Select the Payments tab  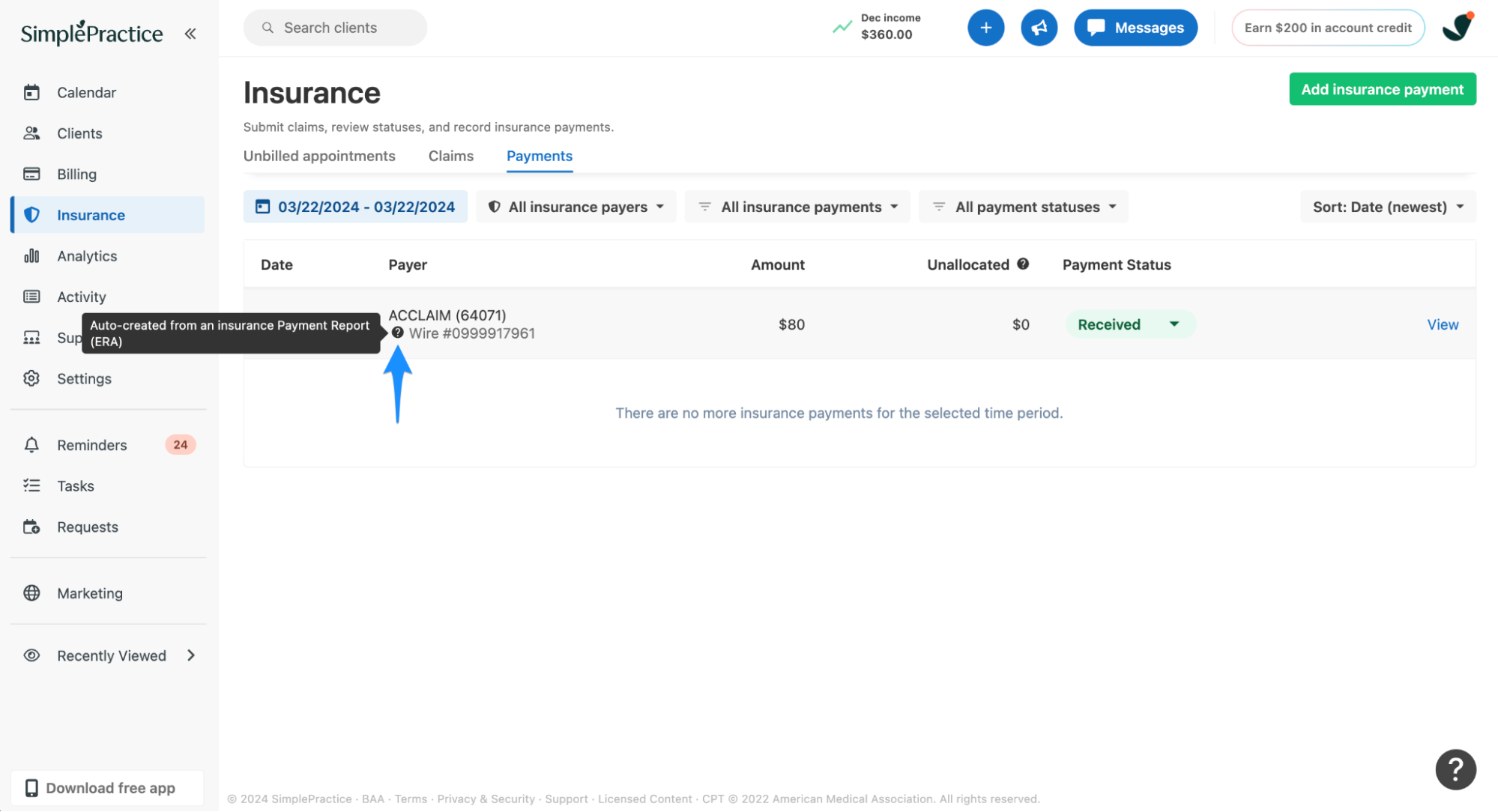540,156
